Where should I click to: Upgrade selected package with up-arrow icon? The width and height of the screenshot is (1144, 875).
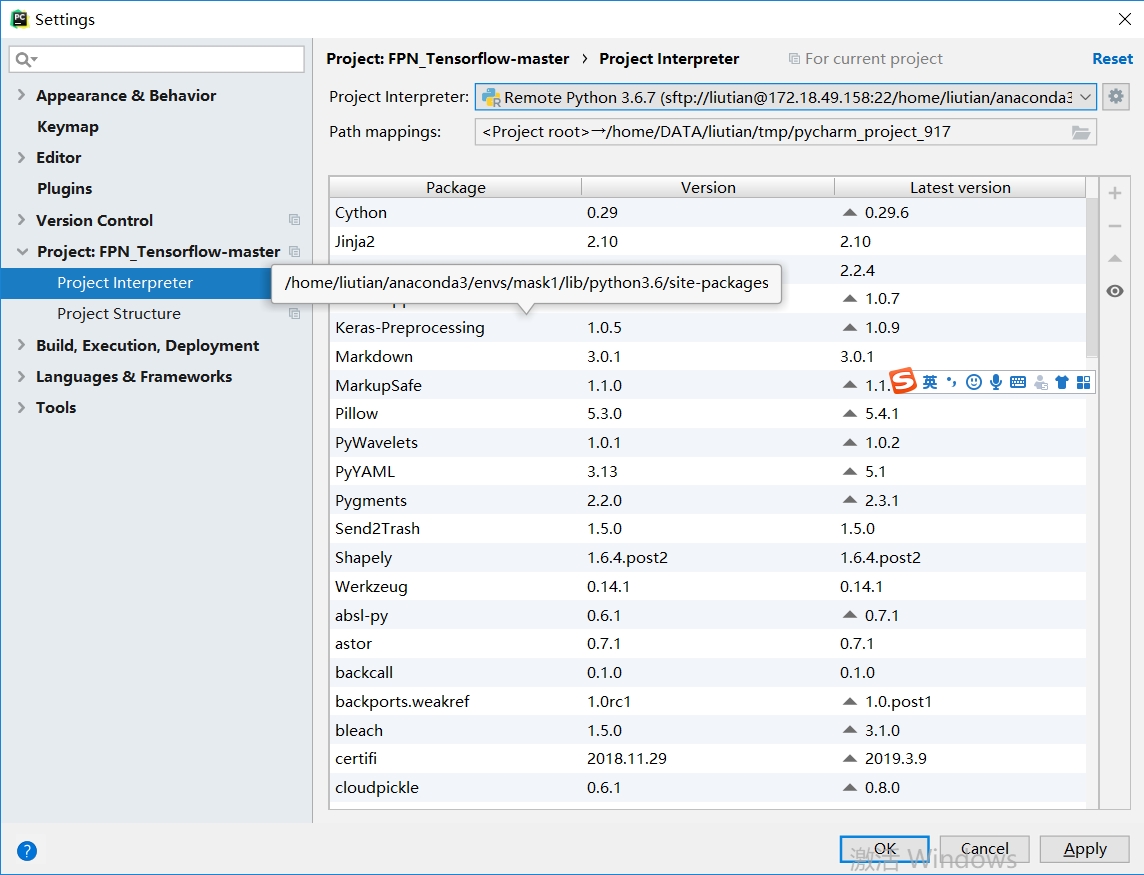pos(1115,258)
